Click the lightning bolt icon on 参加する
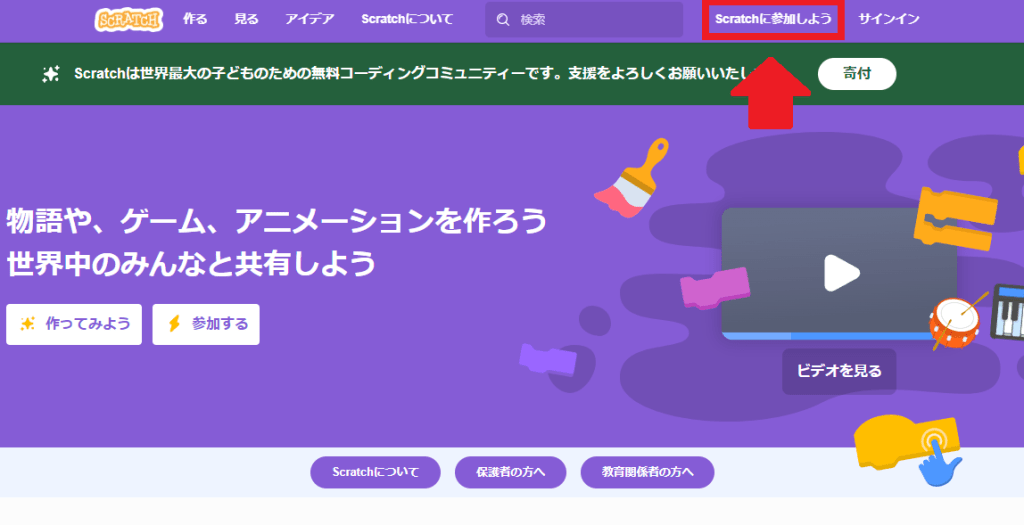1024x525 pixels. click(x=174, y=324)
